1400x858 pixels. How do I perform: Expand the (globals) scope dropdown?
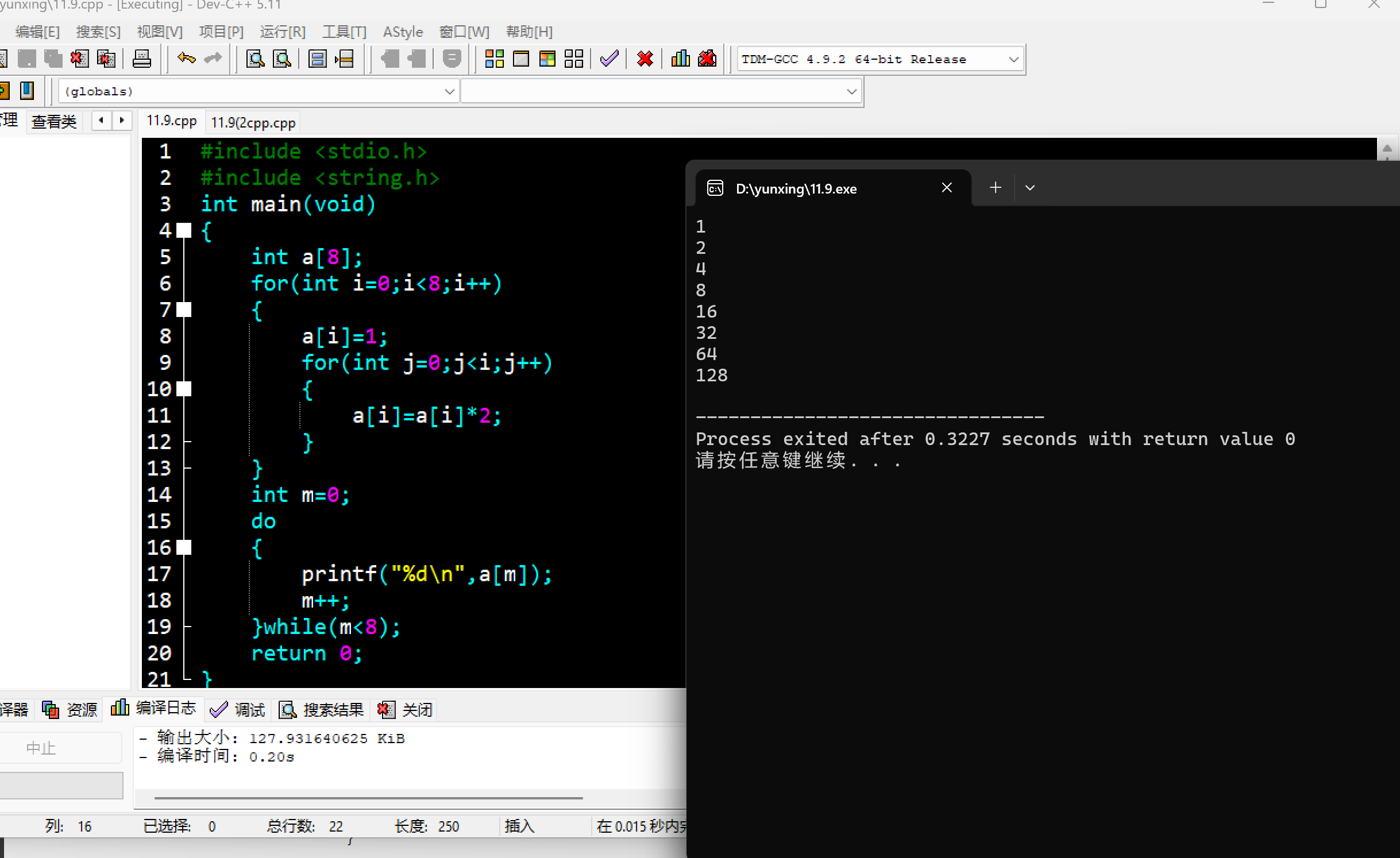click(449, 91)
